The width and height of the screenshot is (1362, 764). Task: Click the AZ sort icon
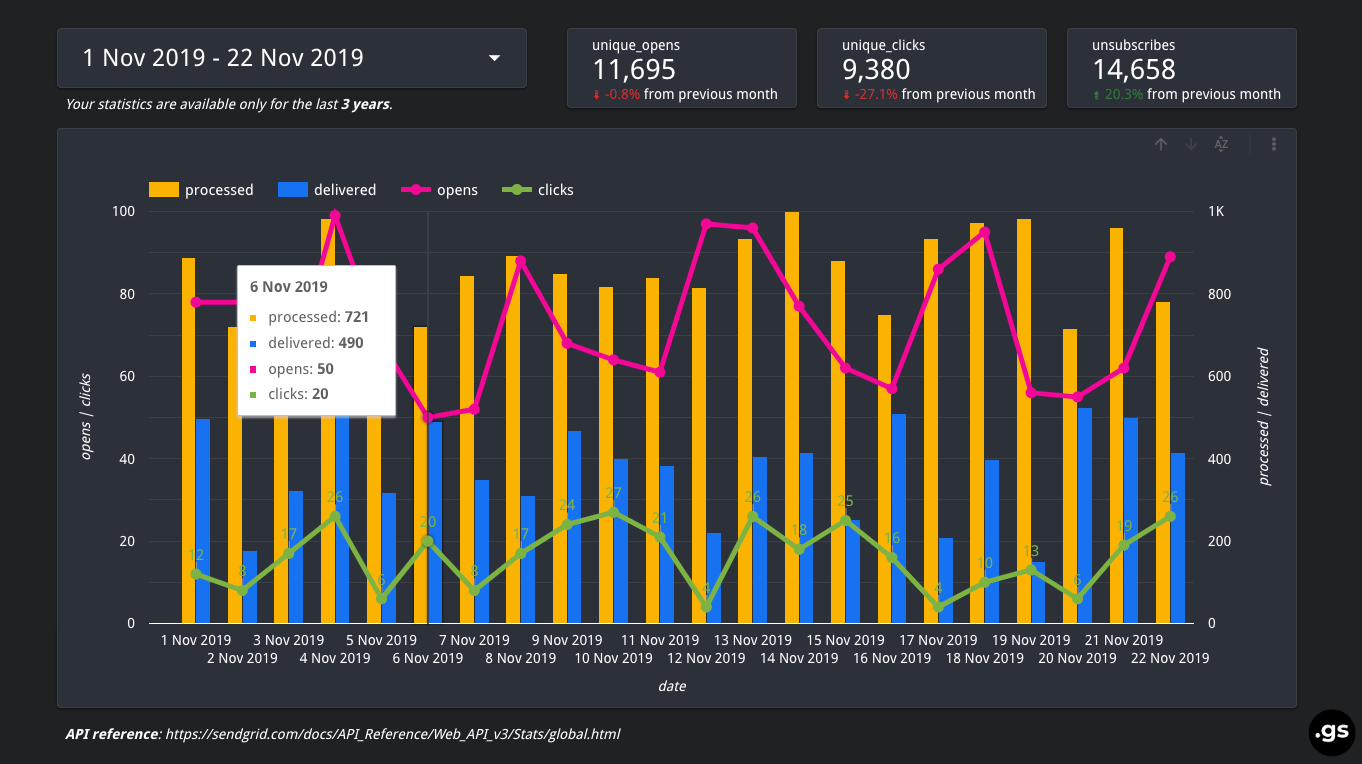[1221, 144]
